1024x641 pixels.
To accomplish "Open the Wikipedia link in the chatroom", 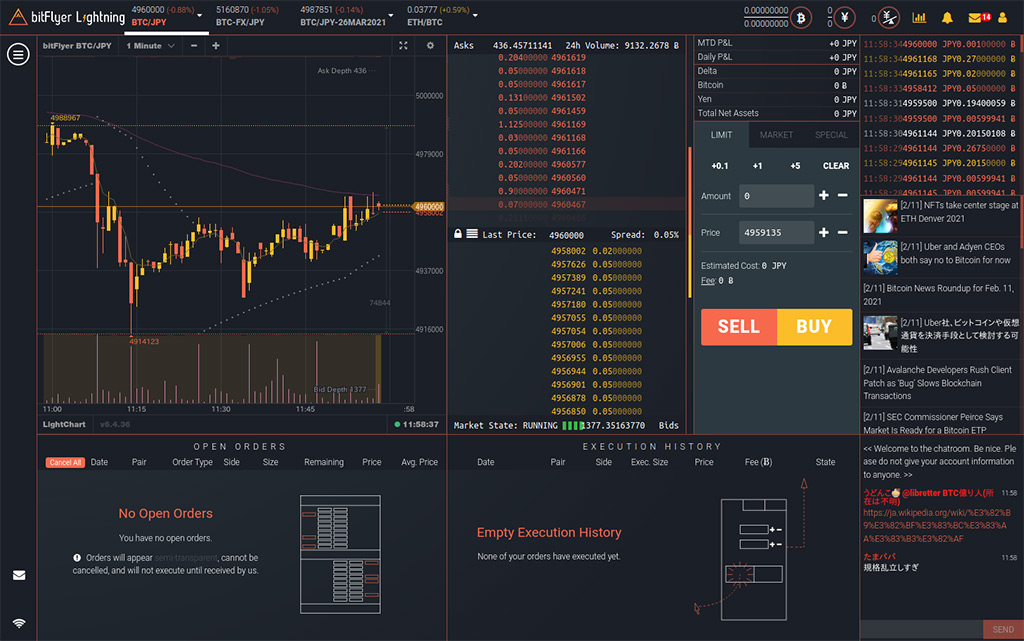I will point(937,525).
